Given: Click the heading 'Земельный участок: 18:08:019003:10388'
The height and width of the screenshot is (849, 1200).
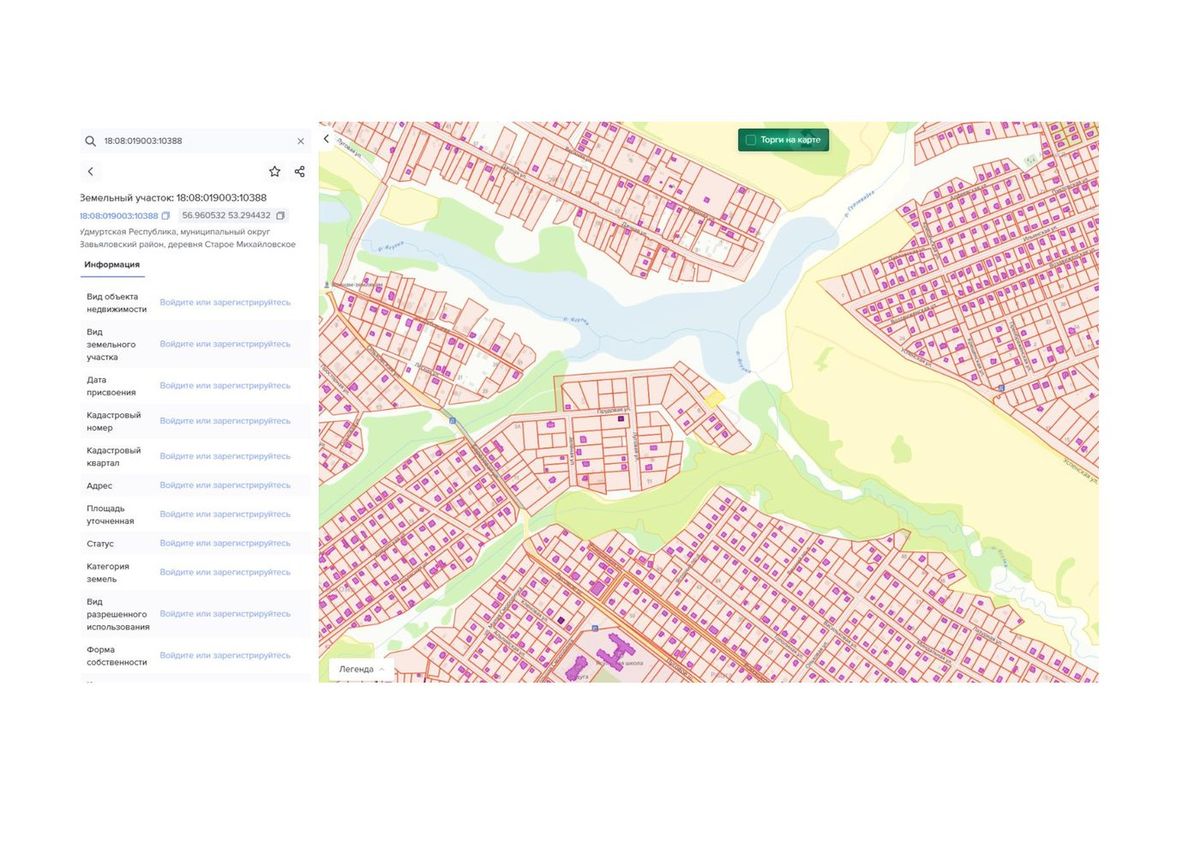Looking at the screenshot, I should pos(173,198).
